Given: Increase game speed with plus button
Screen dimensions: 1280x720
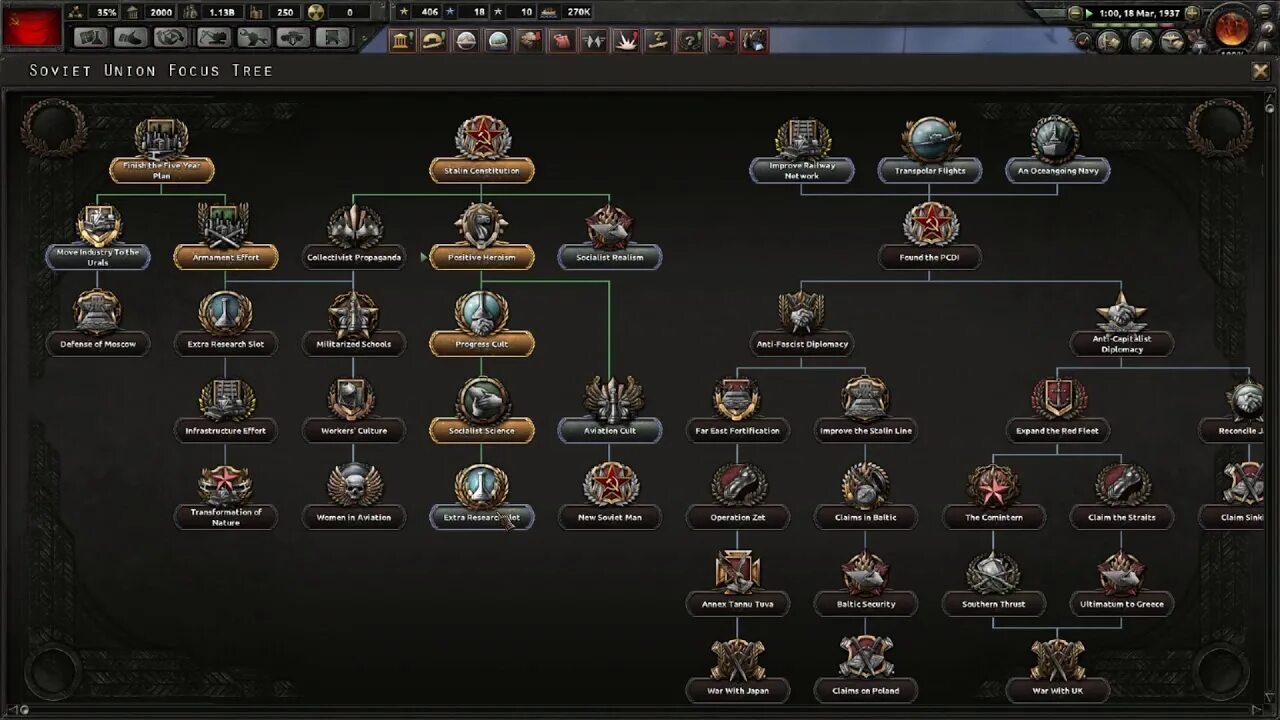Looking at the screenshot, I should (1192, 13).
